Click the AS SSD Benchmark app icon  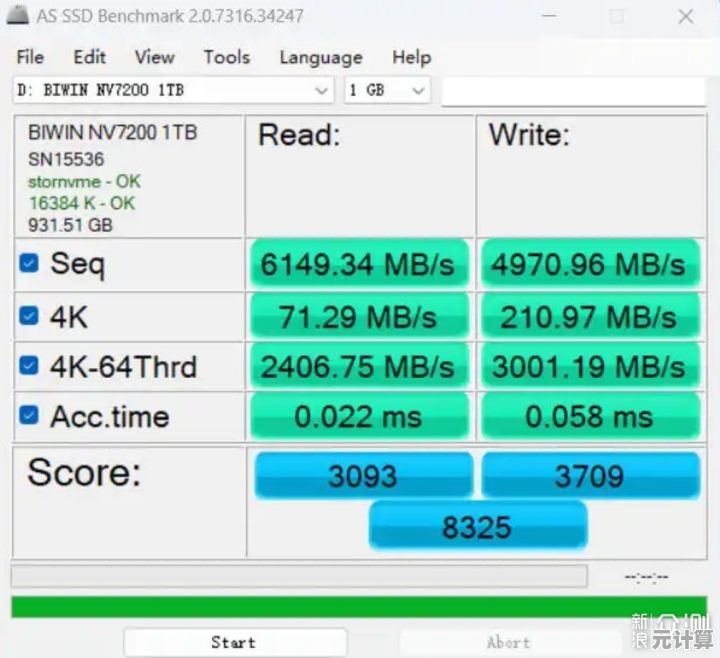pyautogui.click(x=17, y=15)
